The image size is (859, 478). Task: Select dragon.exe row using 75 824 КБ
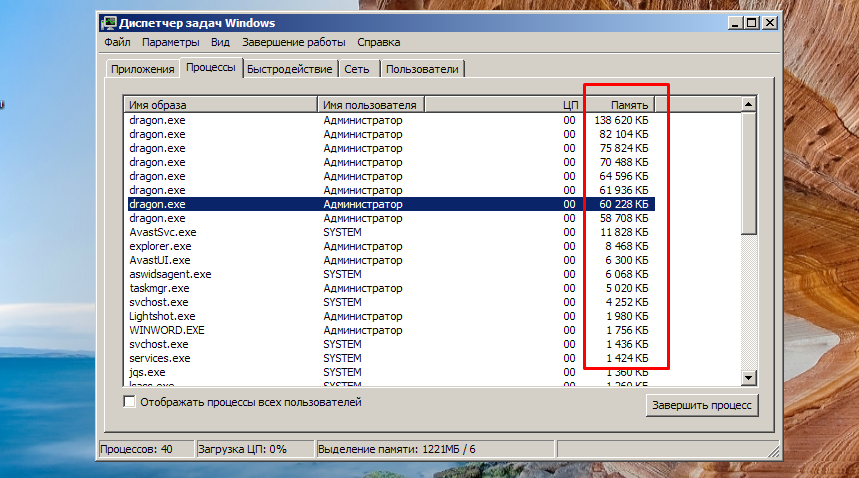tap(391, 148)
